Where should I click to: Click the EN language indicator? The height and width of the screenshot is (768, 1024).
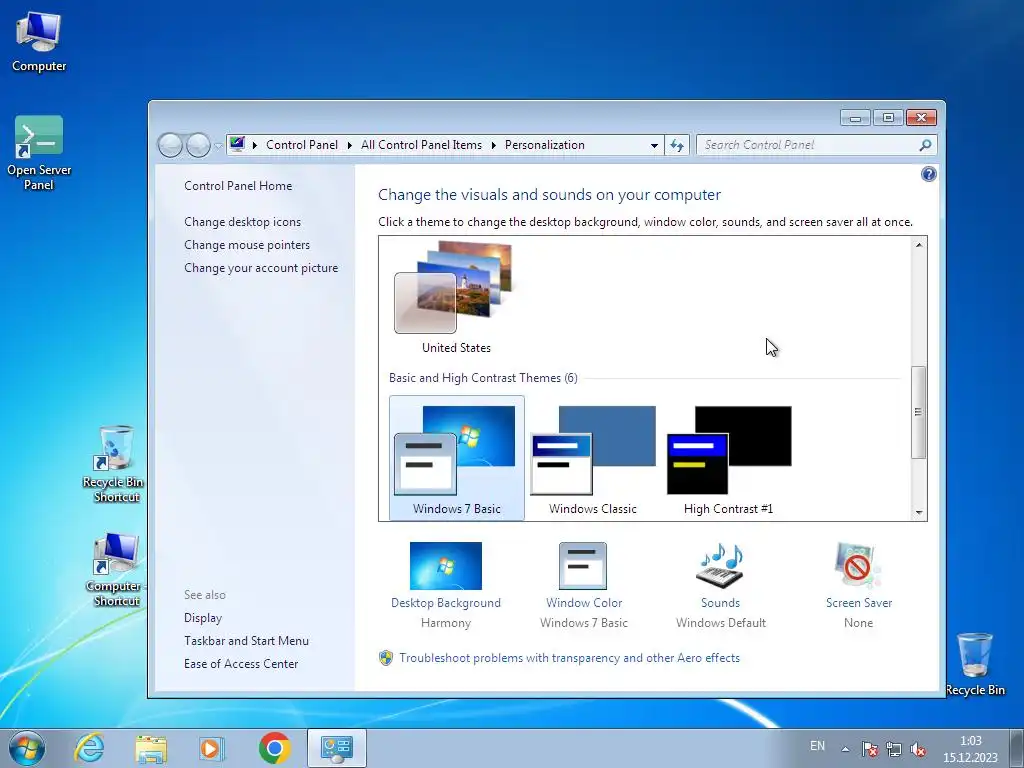coord(817,746)
